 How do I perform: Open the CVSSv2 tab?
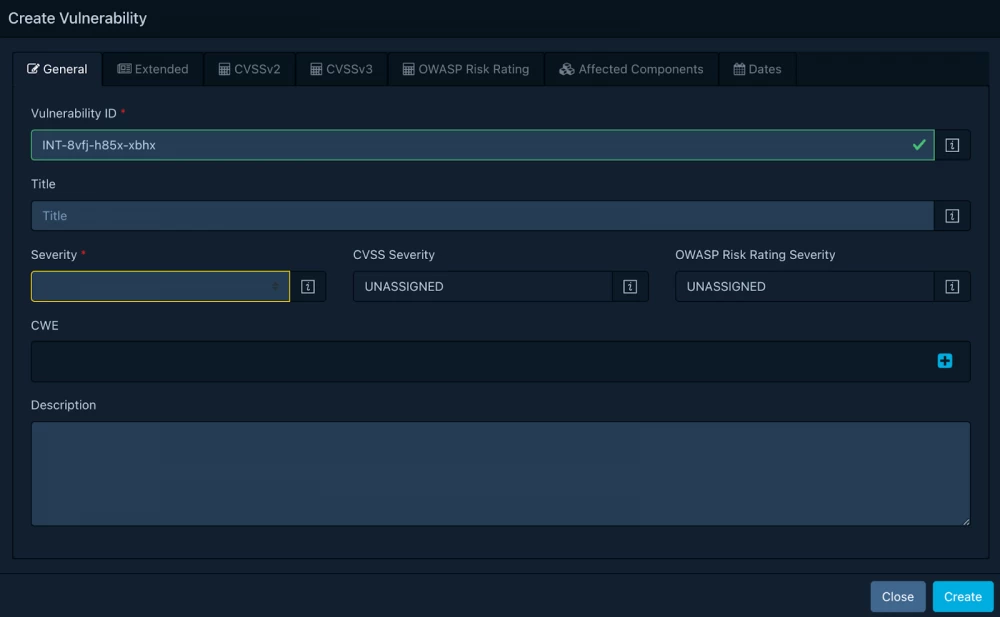(249, 69)
